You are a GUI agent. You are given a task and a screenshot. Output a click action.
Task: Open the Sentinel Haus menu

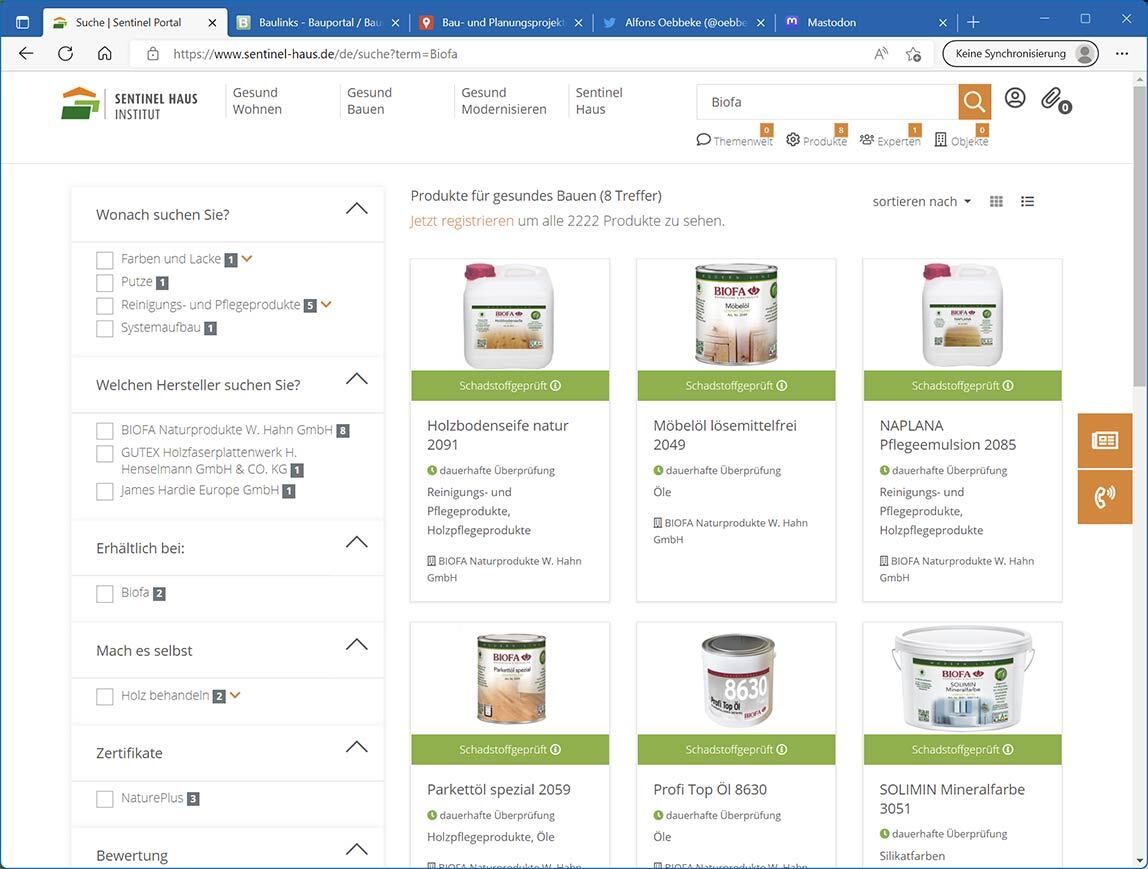(599, 101)
